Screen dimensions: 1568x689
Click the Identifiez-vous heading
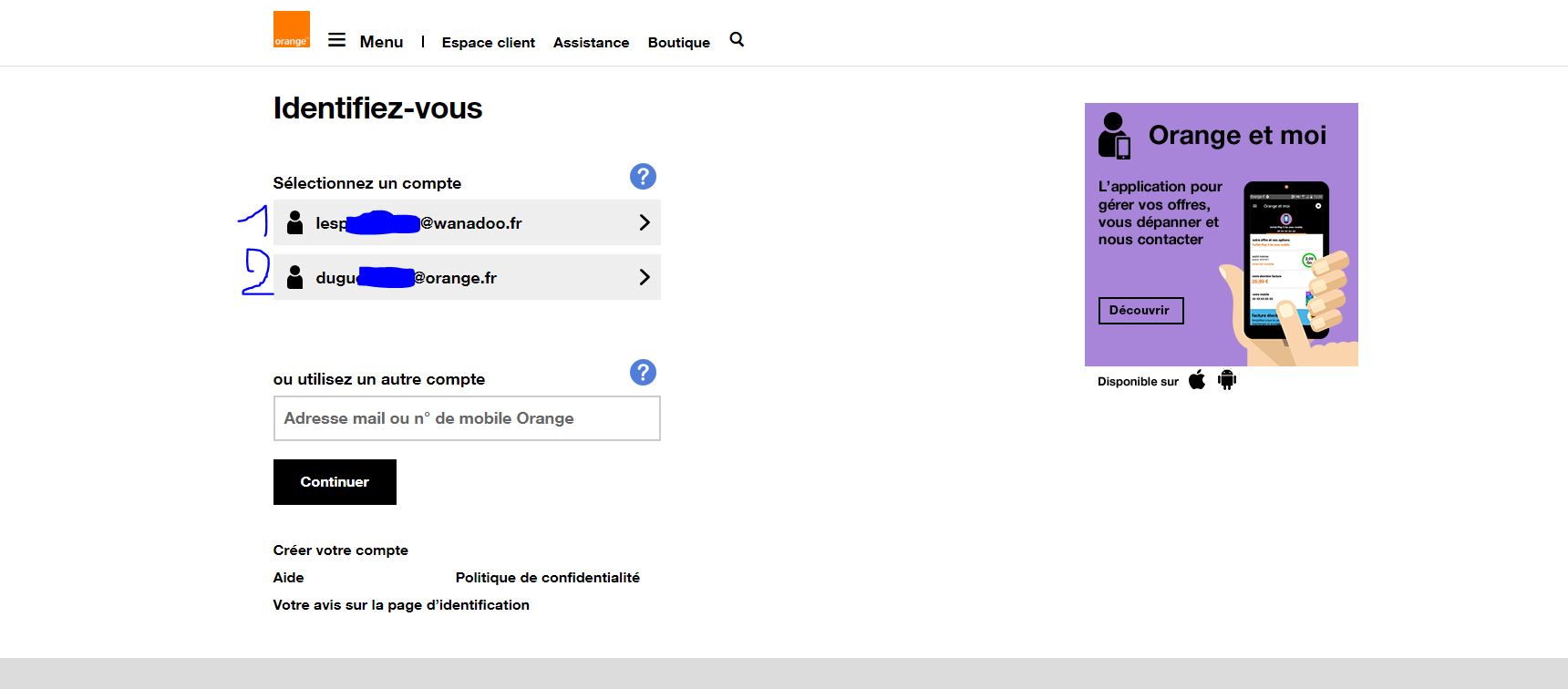click(377, 108)
